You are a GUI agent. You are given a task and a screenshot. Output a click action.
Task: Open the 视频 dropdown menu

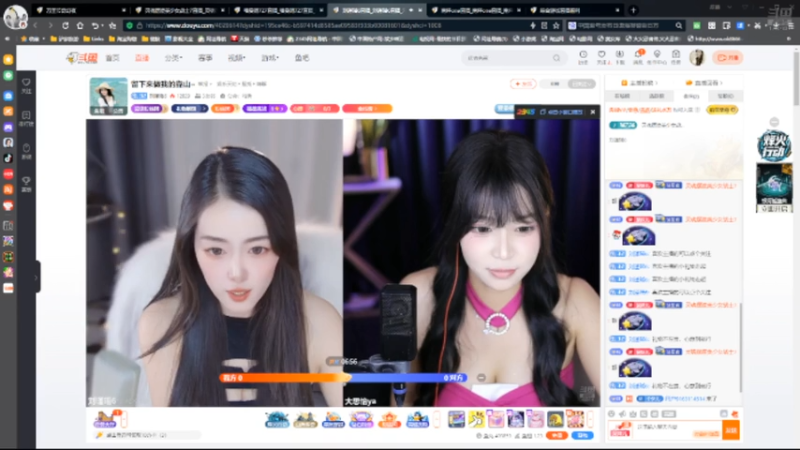coord(236,58)
